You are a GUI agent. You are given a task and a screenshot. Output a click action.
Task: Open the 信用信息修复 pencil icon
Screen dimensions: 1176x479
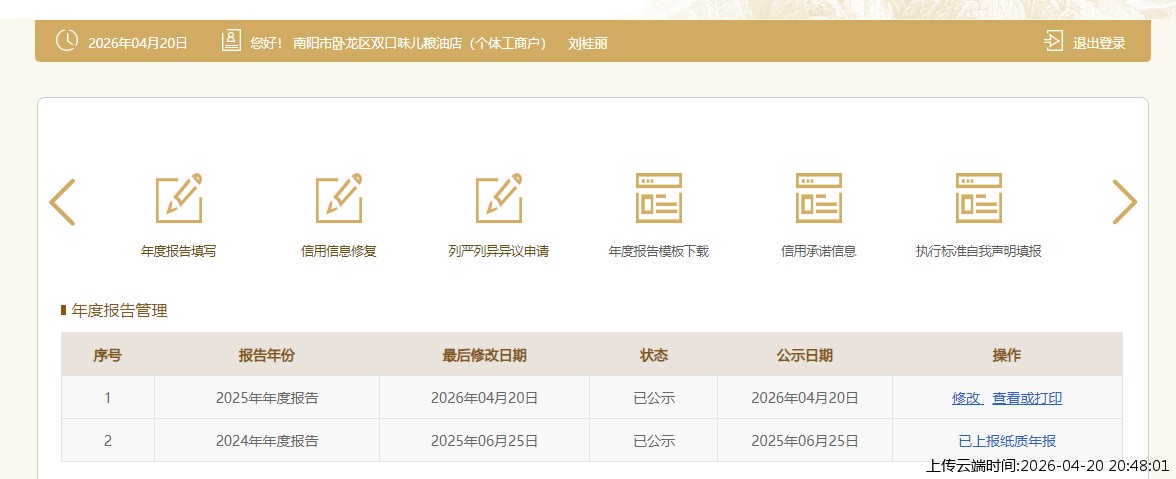click(339, 198)
